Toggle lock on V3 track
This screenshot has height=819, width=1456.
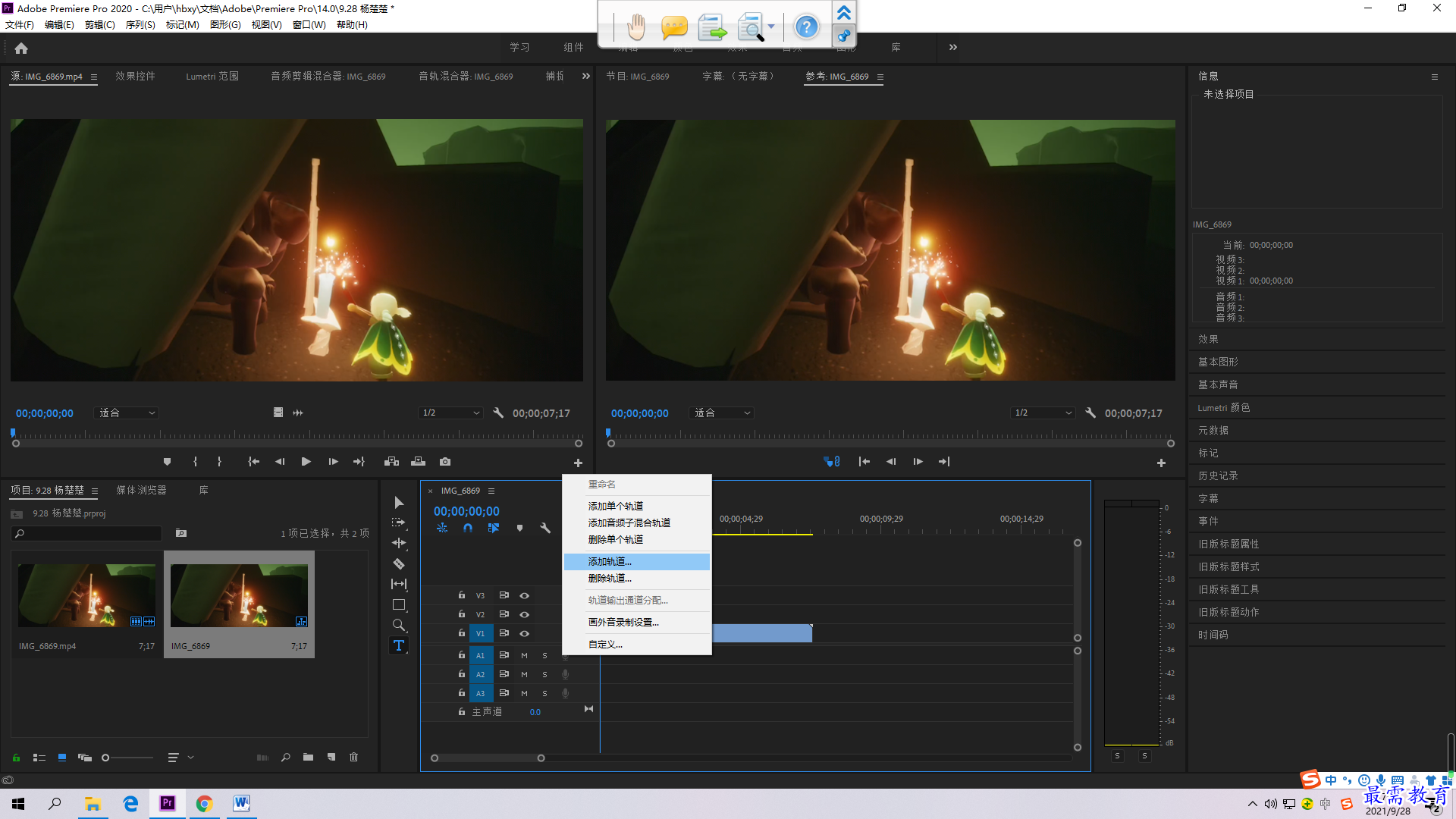[x=462, y=595]
